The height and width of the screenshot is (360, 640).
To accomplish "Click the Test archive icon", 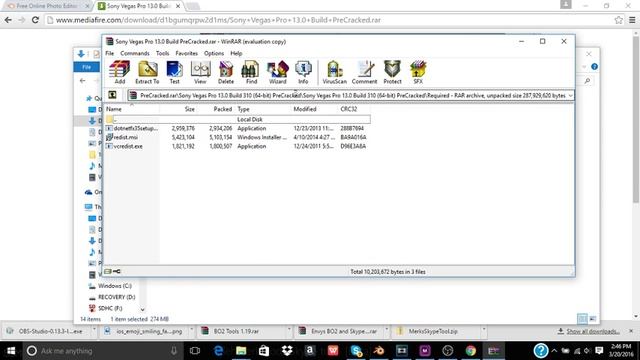I will tap(174, 72).
